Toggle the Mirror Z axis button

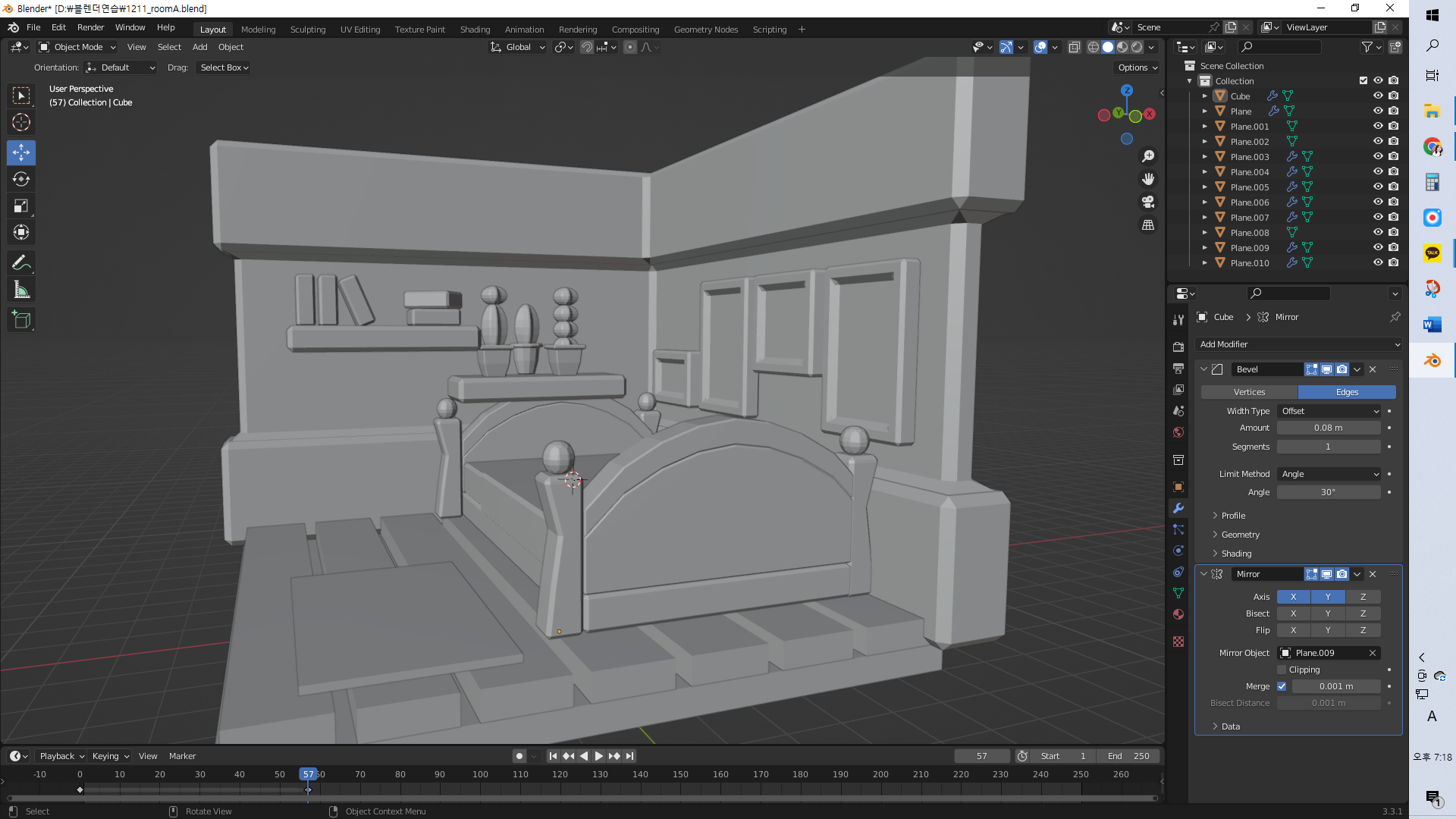click(x=1363, y=597)
